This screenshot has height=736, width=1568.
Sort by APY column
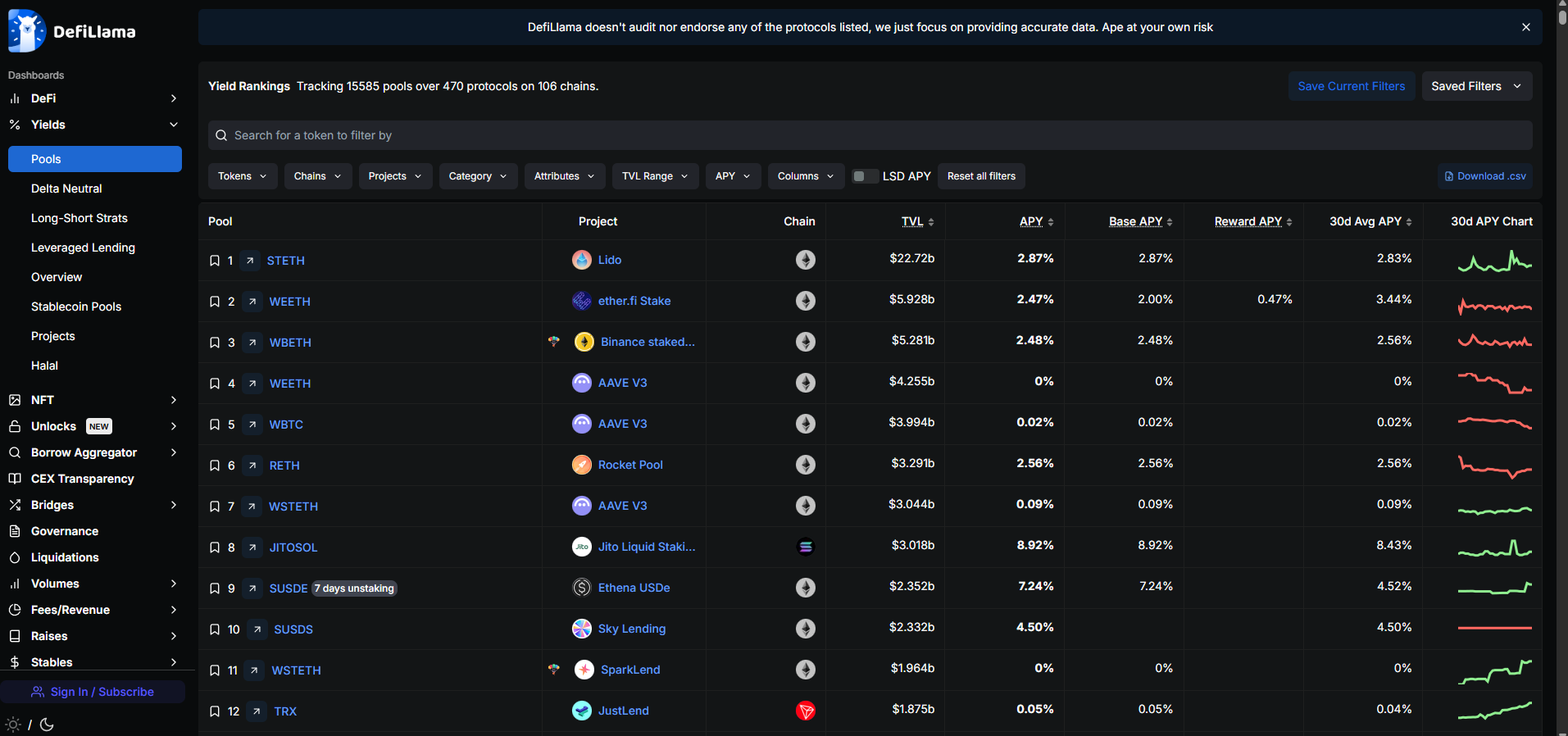(x=1037, y=221)
